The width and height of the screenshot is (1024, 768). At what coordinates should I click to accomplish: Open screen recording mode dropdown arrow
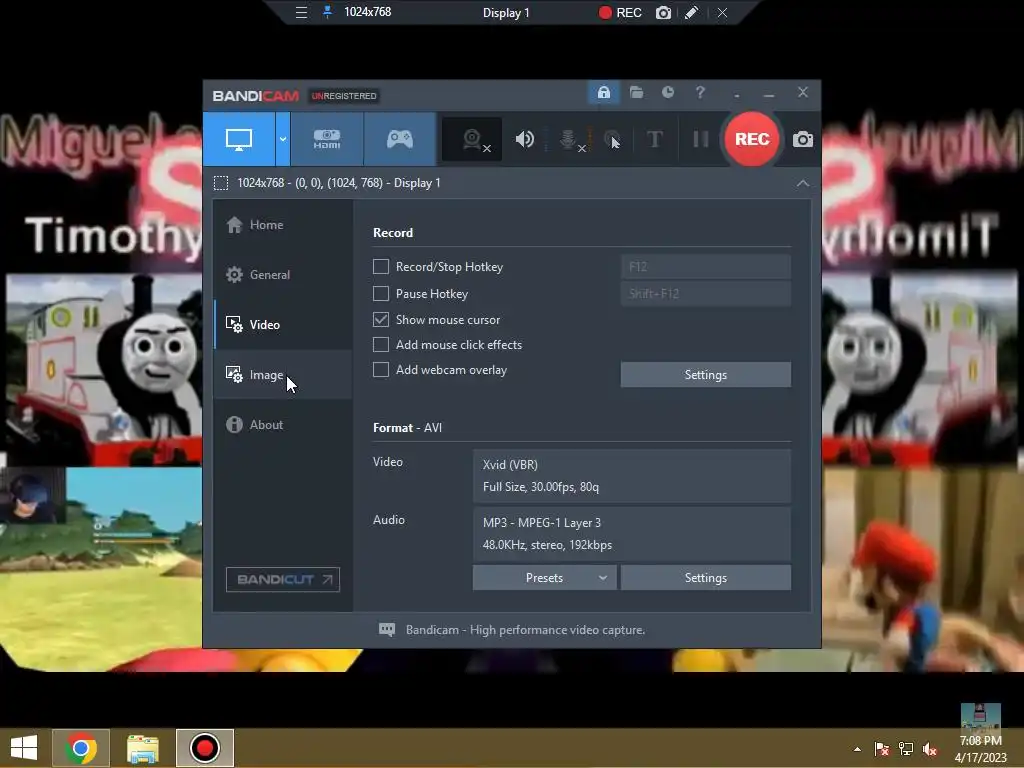283,139
